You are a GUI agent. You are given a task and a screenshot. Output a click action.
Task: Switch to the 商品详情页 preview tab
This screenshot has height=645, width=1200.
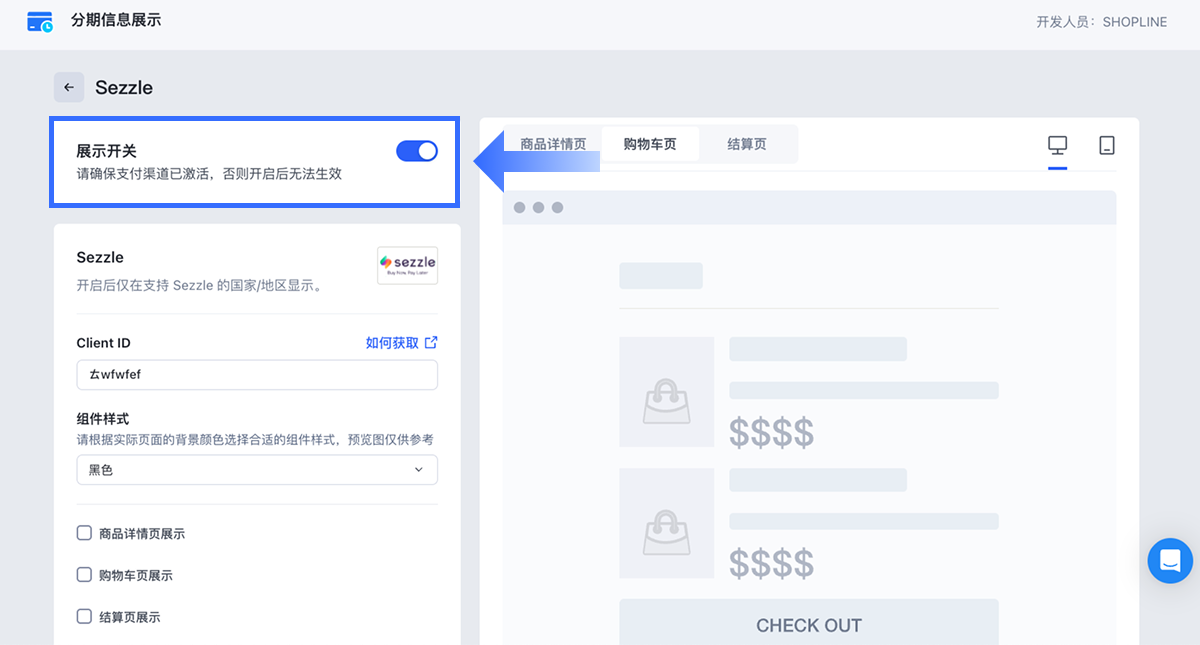pyautogui.click(x=553, y=144)
